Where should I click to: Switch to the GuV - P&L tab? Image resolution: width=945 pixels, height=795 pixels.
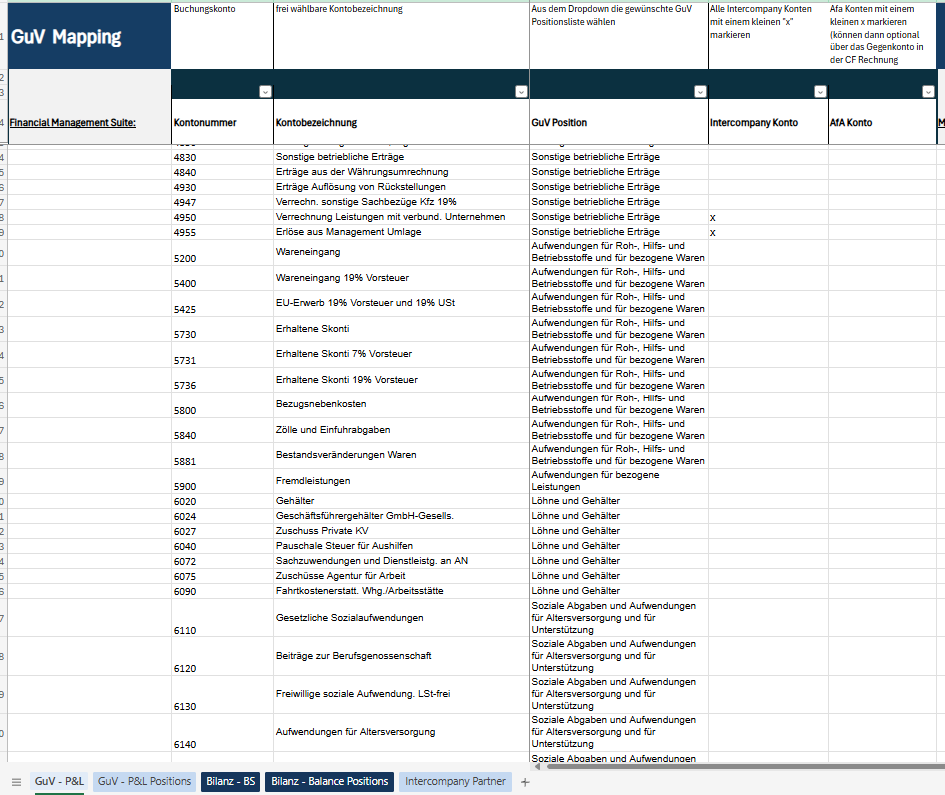pos(59,781)
